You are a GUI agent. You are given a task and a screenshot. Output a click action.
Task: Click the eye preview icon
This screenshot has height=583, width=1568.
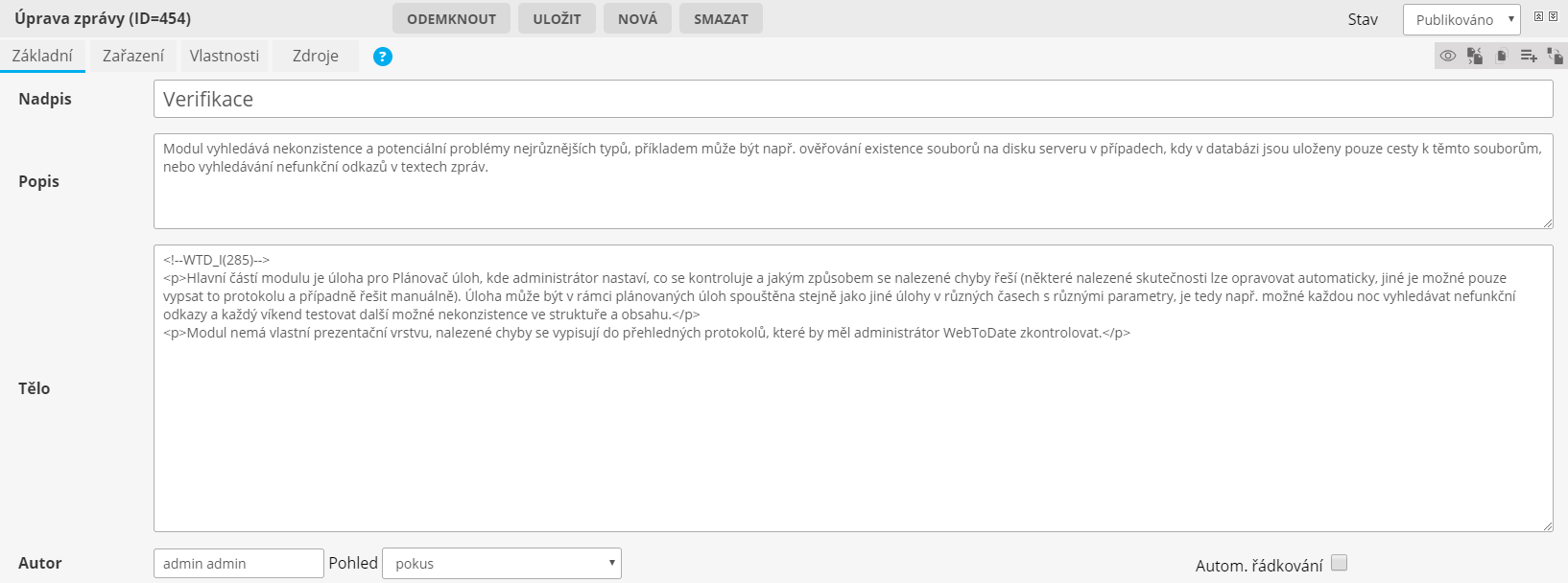(x=1448, y=56)
